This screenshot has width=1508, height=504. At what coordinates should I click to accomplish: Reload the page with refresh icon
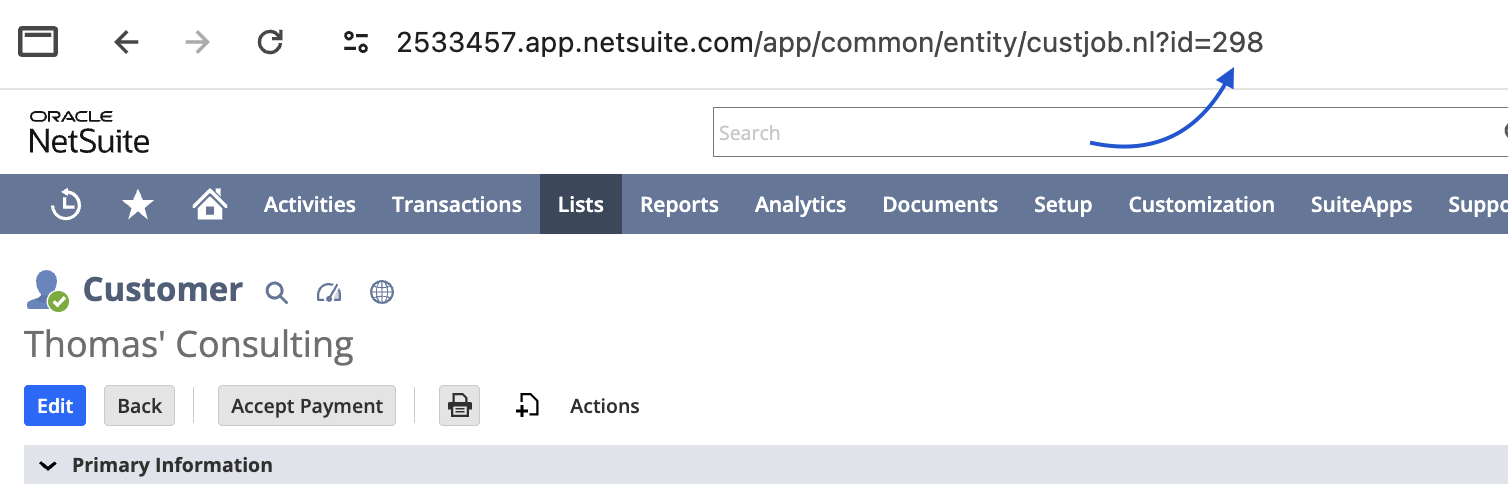click(270, 42)
